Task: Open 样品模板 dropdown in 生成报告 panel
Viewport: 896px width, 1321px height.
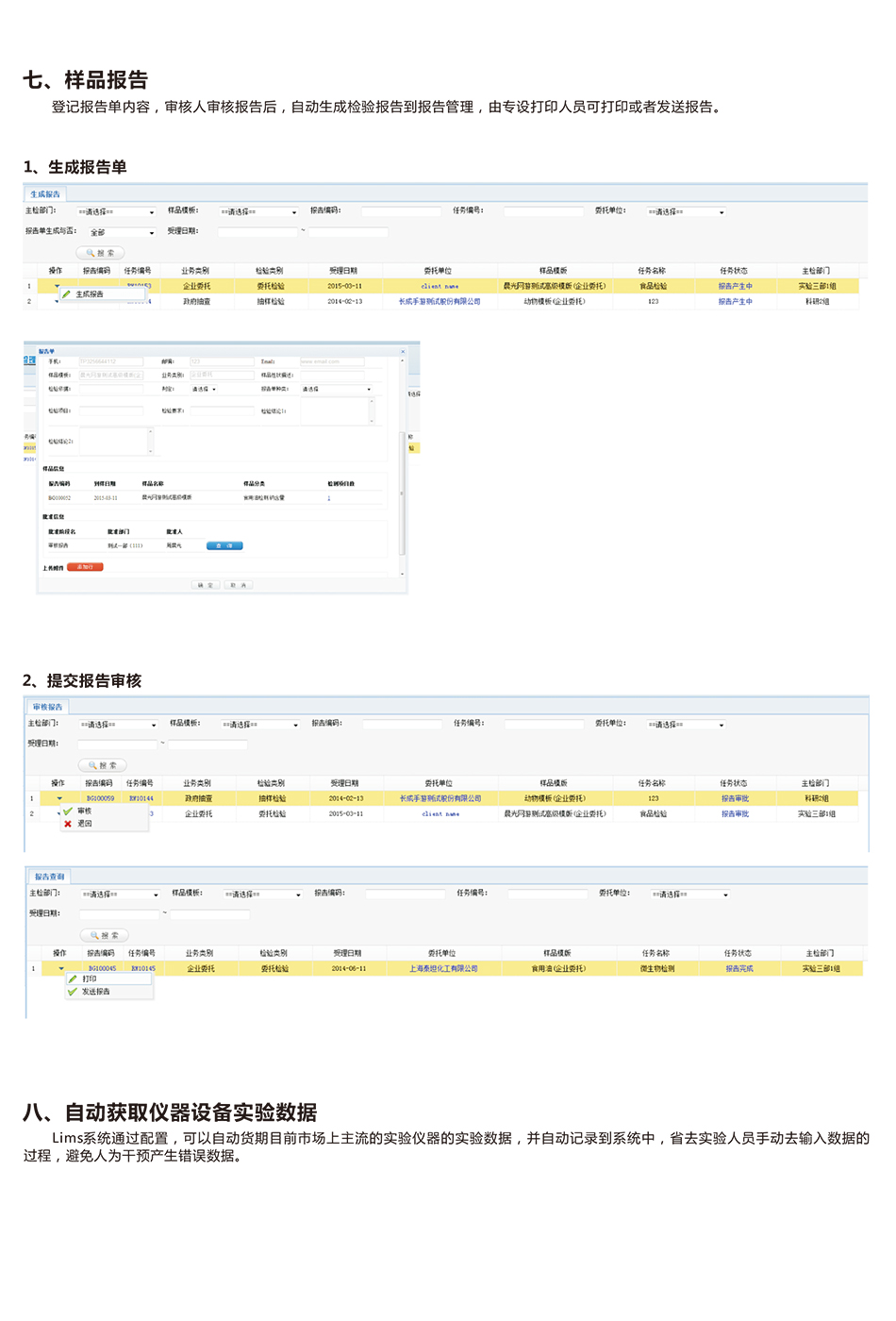Action: coord(258,211)
